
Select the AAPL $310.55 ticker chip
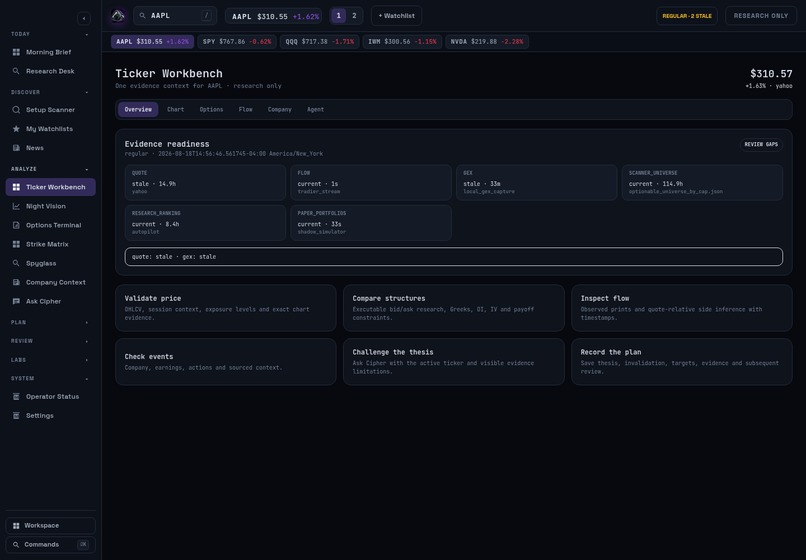point(152,42)
